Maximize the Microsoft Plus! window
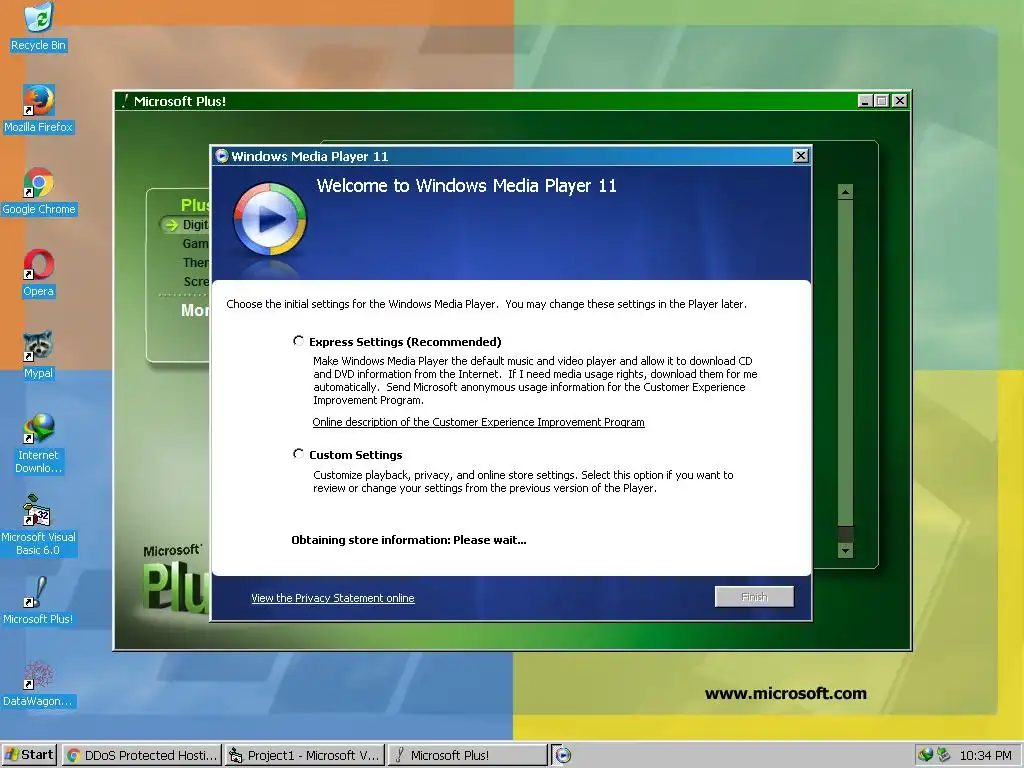The image size is (1024, 768). [882, 101]
